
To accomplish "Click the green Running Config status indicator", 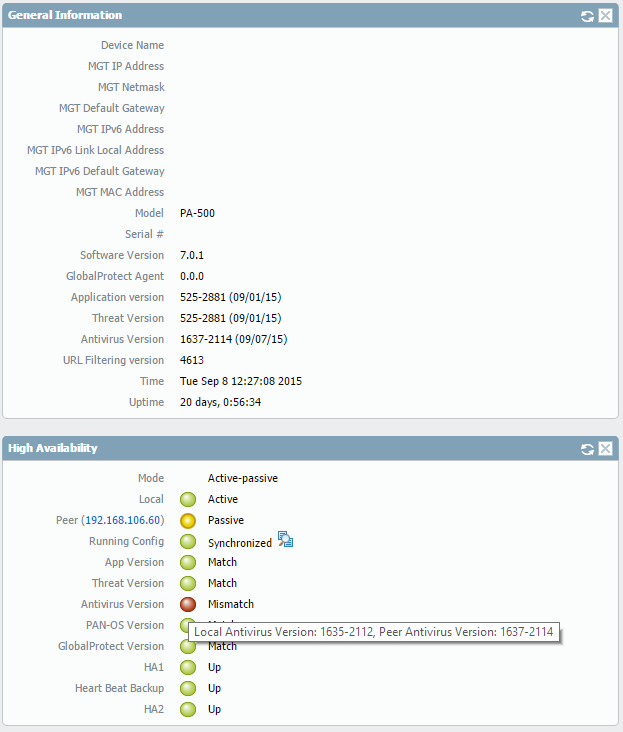I will pyautogui.click(x=188, y=542).
